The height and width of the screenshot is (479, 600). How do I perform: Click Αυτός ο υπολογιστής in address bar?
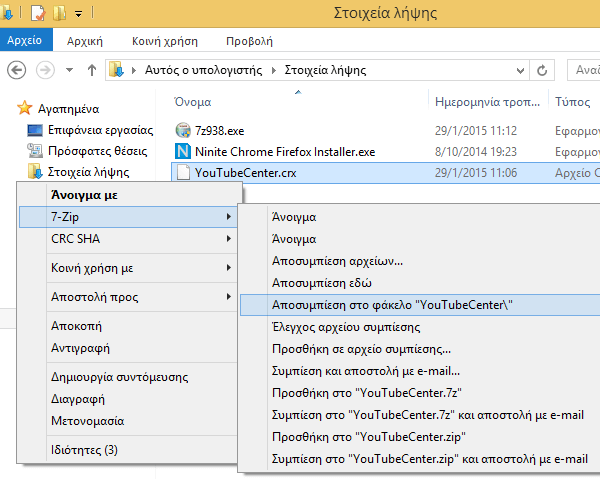(203, 70)
